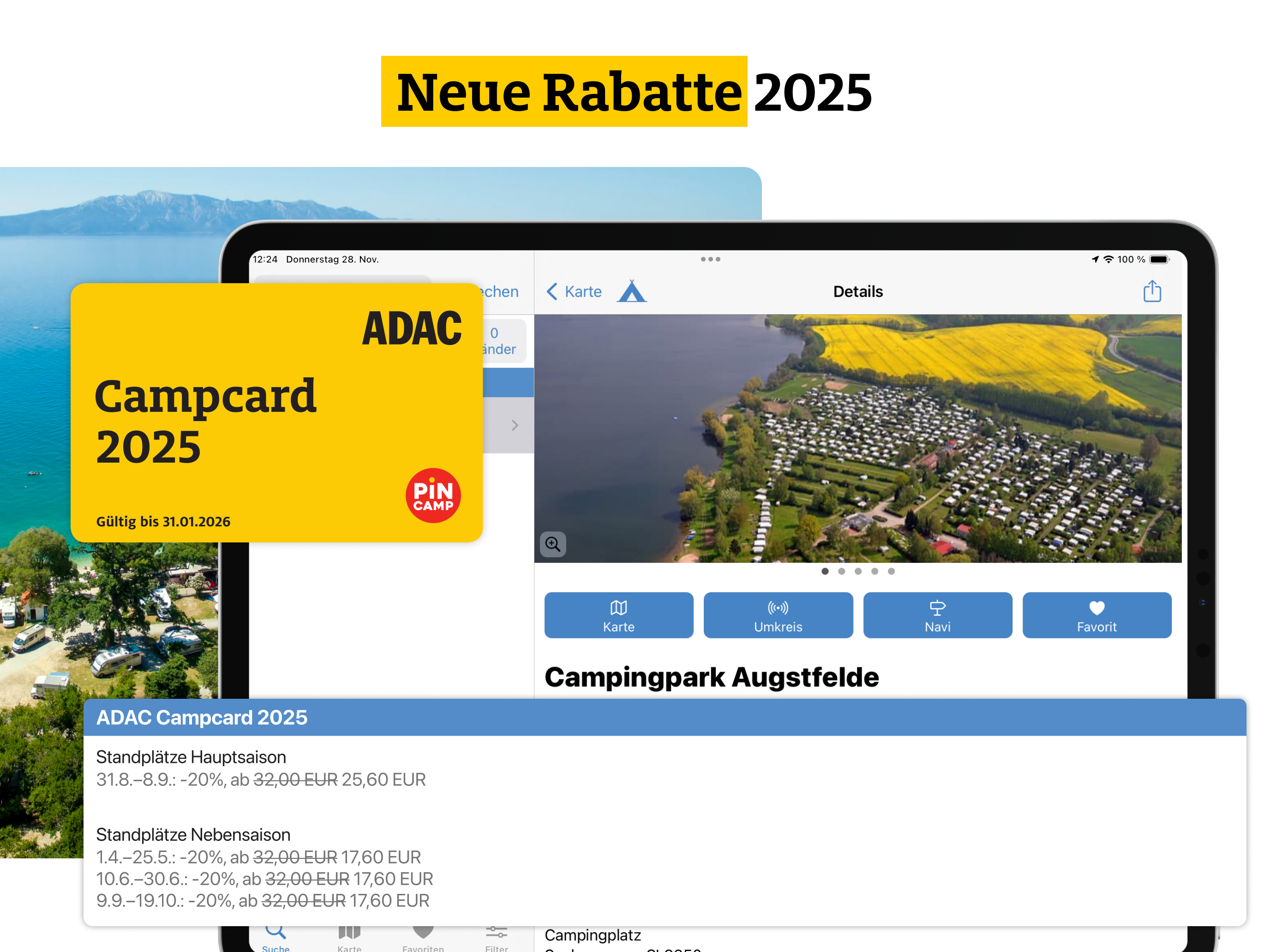Viewport: 1270px width, 952px height.
Task: Click the Details header title
Action: [858, 292]
